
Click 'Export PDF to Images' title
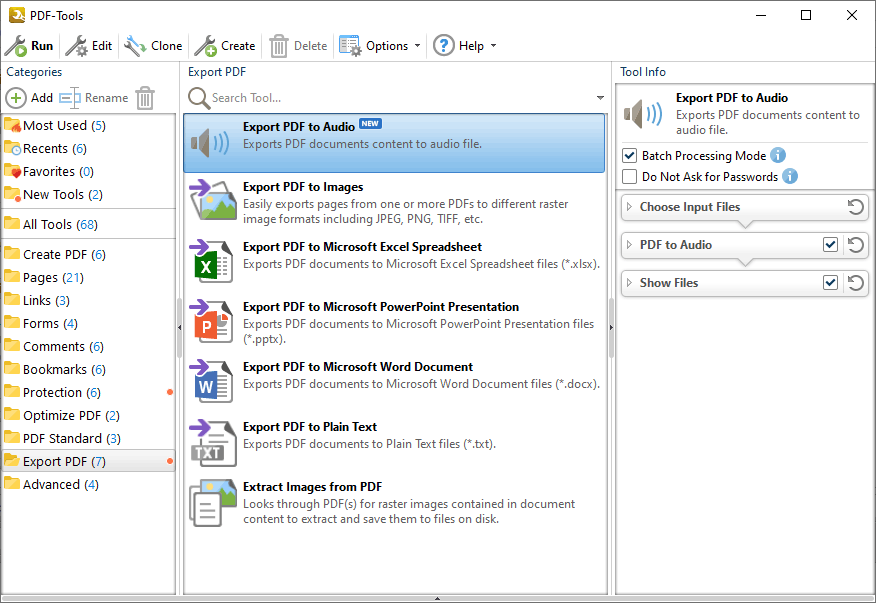click(x=303, y=187)
